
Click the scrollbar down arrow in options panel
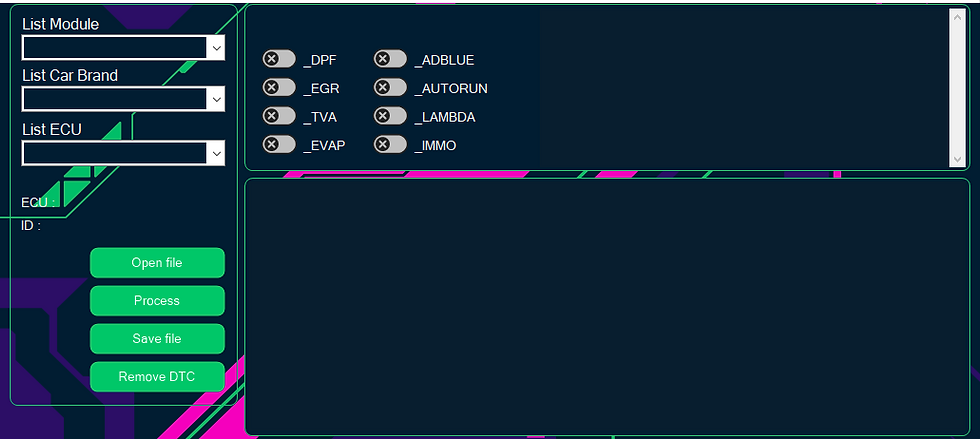pyautogui.click(x=958, y=159)
